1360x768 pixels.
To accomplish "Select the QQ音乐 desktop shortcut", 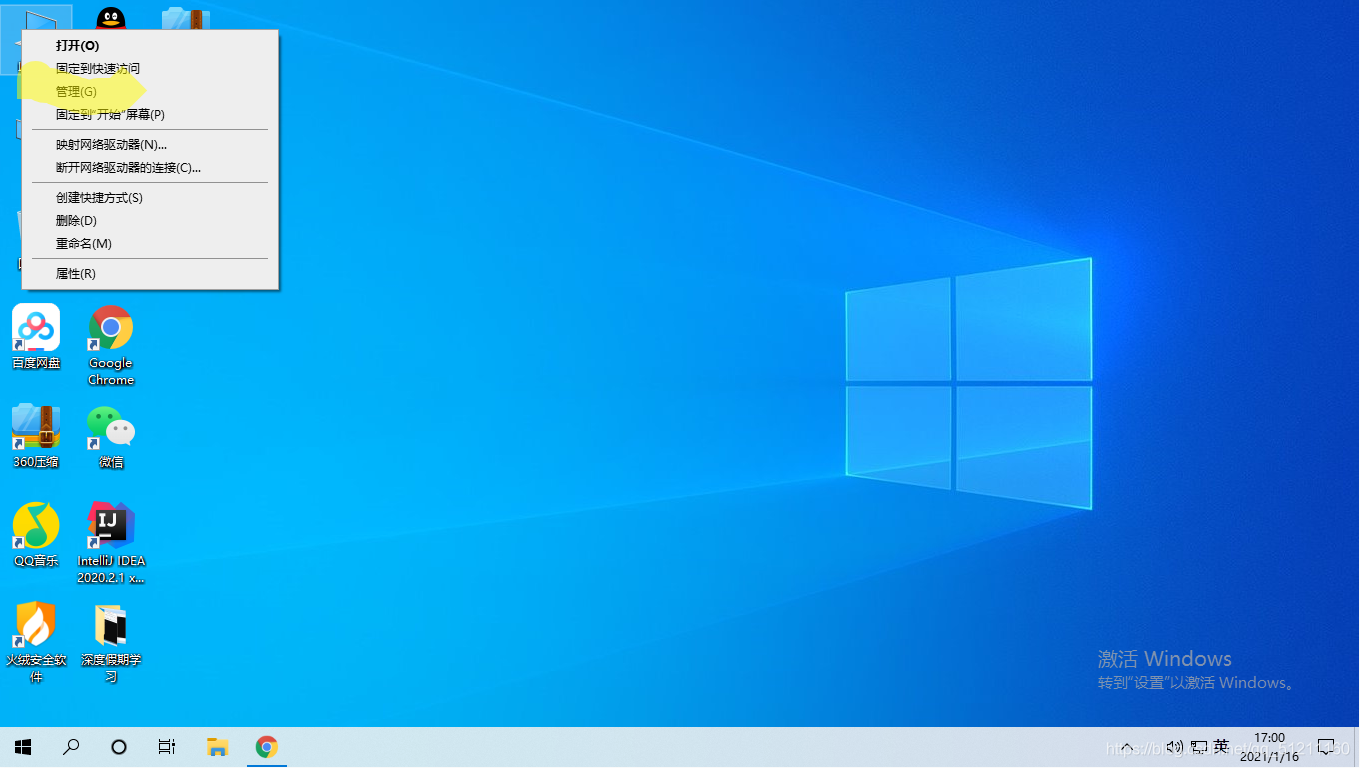I will (x=36, y=535).
